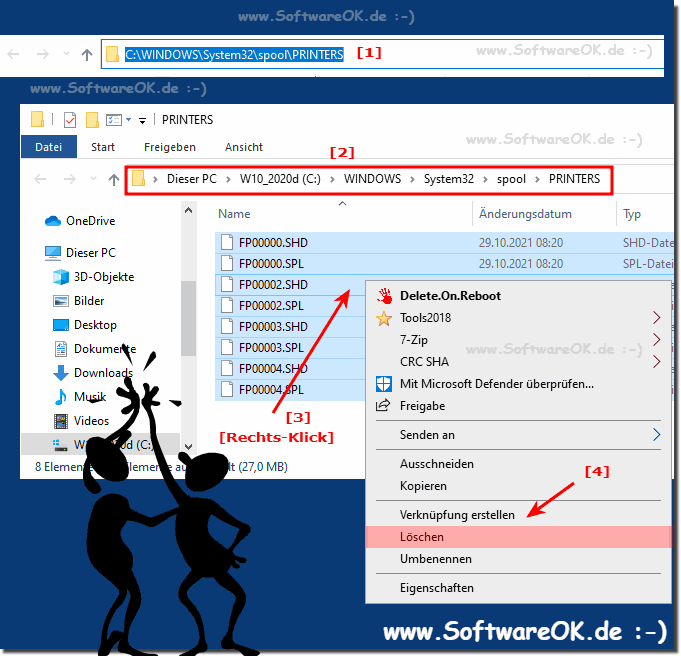This screenshot has width=681, height=656.
Task: Switch to the Start ribbon tab
Action: click(103, 147)
